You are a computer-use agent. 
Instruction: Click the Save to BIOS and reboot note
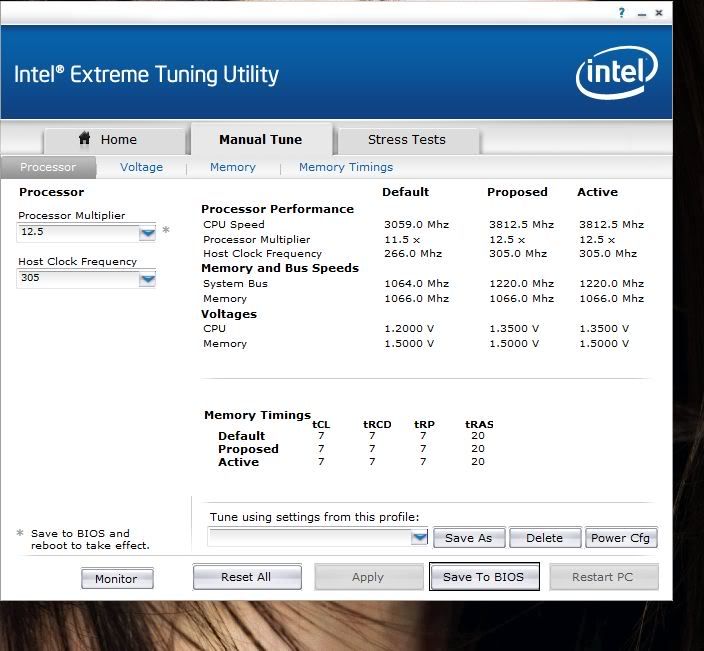(90, 539)
